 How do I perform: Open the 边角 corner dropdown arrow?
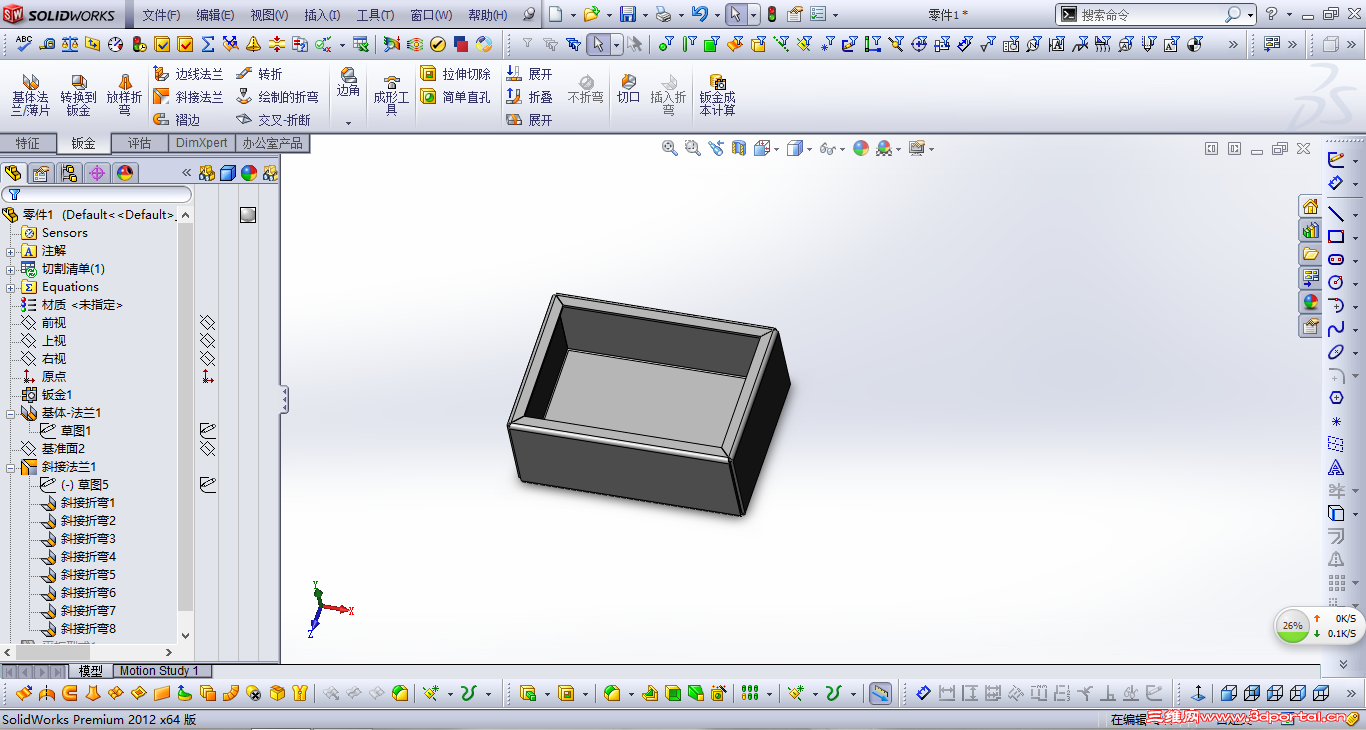[348, 123]
